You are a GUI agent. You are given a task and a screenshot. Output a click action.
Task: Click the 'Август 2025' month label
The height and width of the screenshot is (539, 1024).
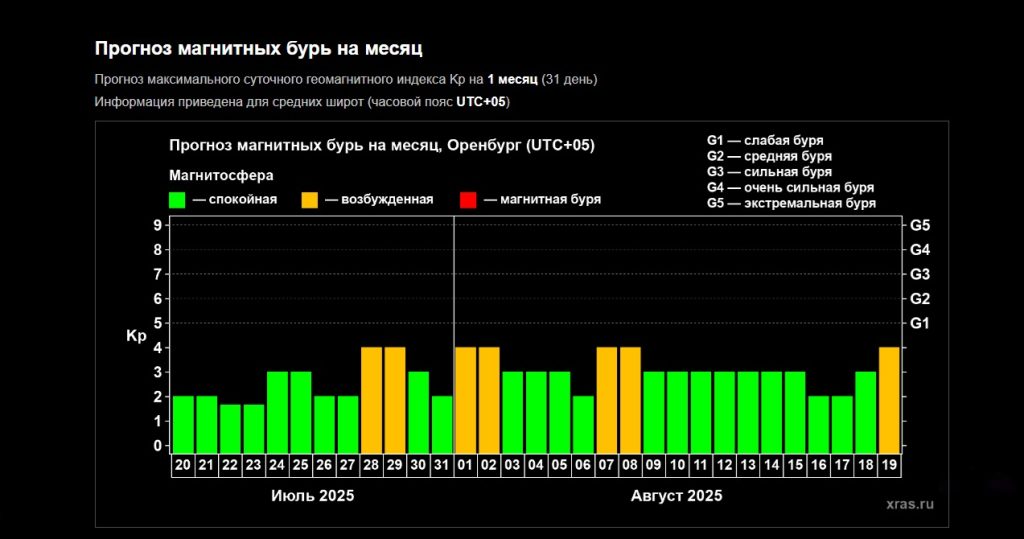pyautogui.click(x=677, y=495)
